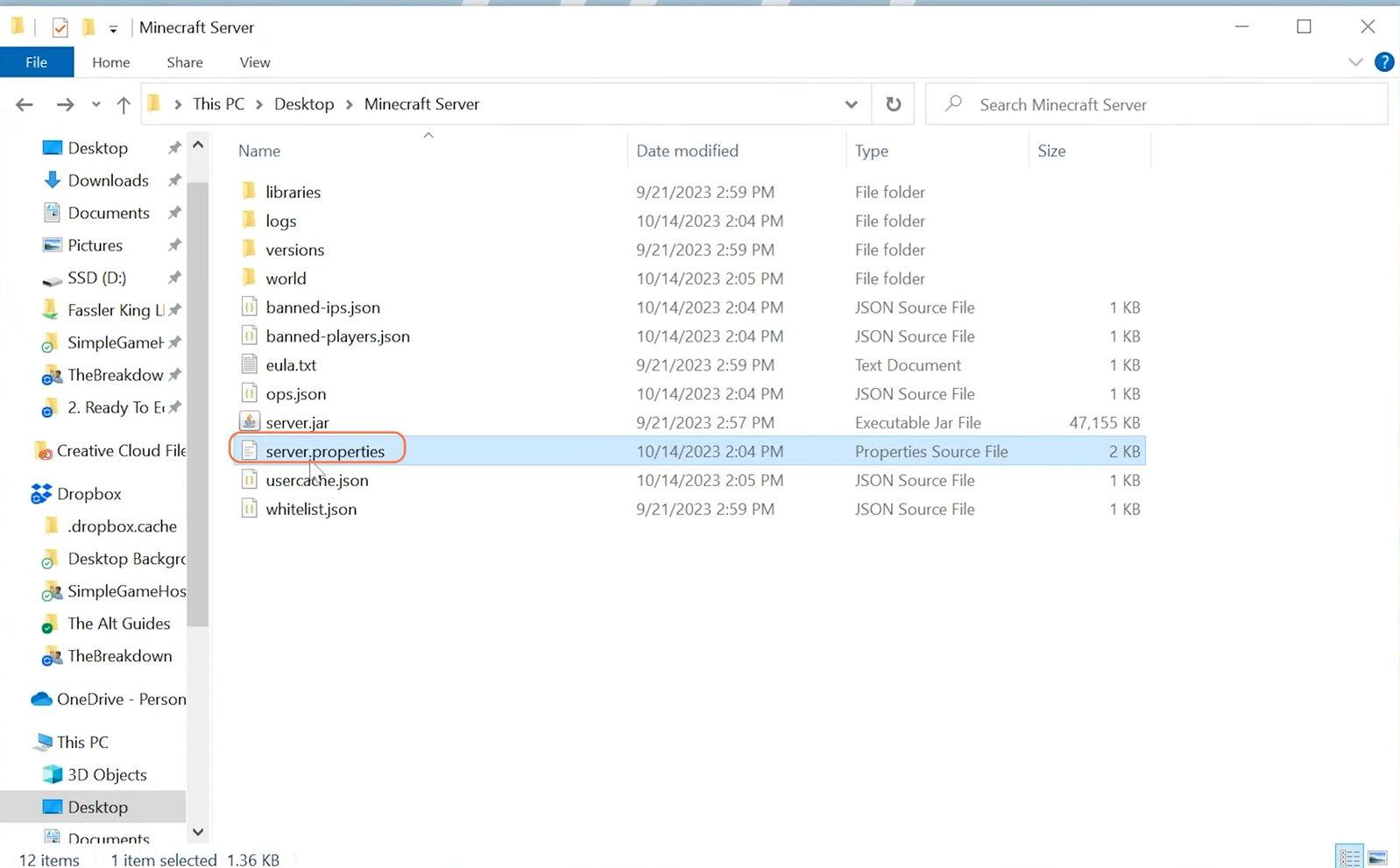Screen dimensions: 1400x868
Task: Open the Home ribbon tab
Action: pyautogui.click(x=111, y=62)
